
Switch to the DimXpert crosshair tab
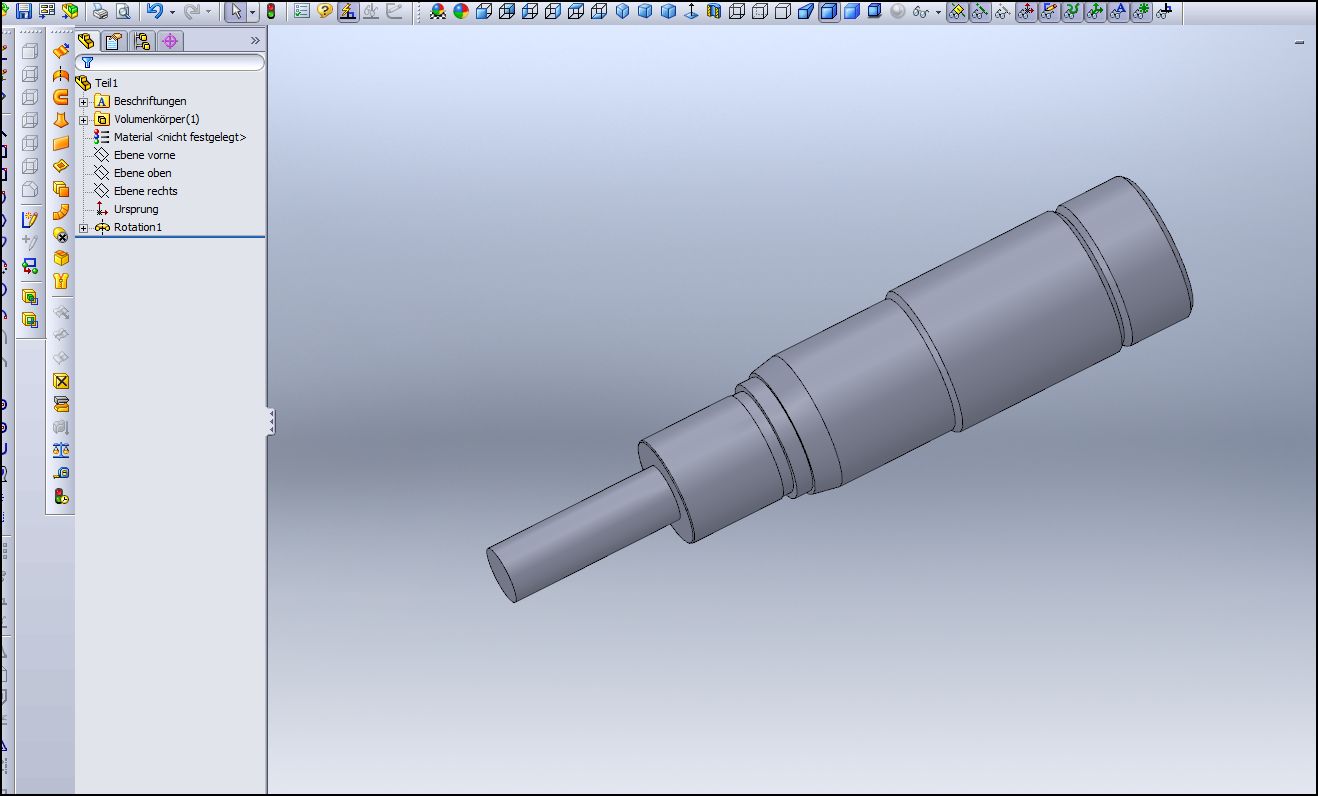(169, 41)
